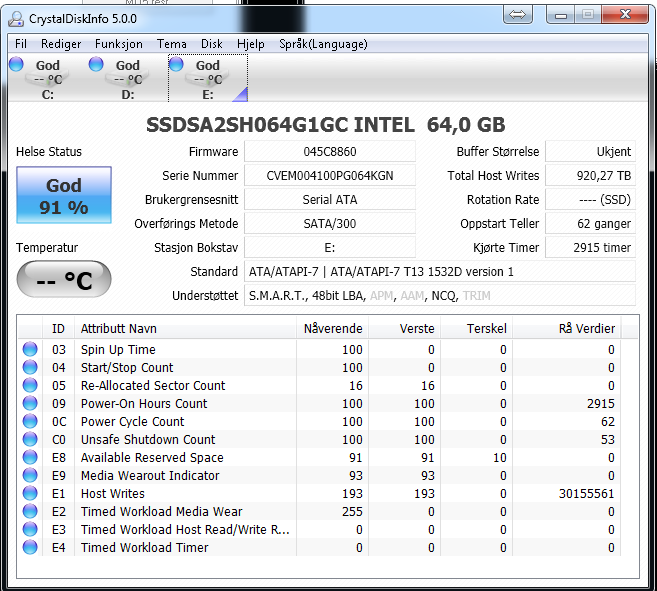This screenshot has width=657, height=591.
Task: Open the Hjelp menu
Action: (251, 44)
